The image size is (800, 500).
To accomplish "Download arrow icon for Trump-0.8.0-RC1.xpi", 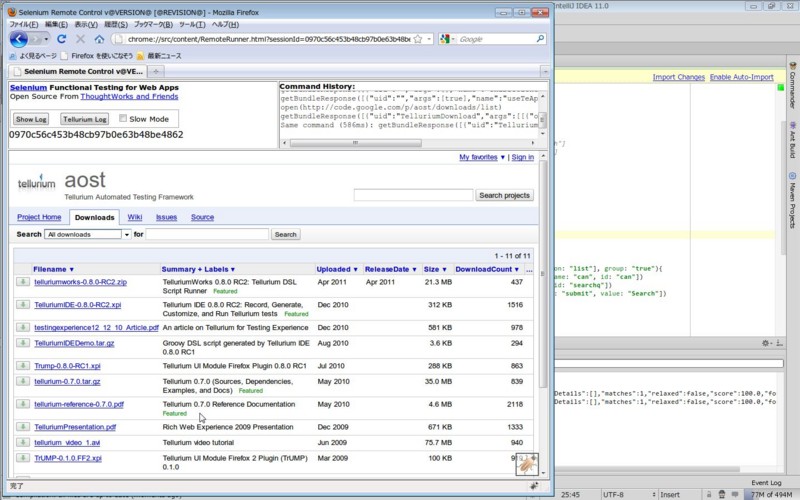I will [22, 365].
